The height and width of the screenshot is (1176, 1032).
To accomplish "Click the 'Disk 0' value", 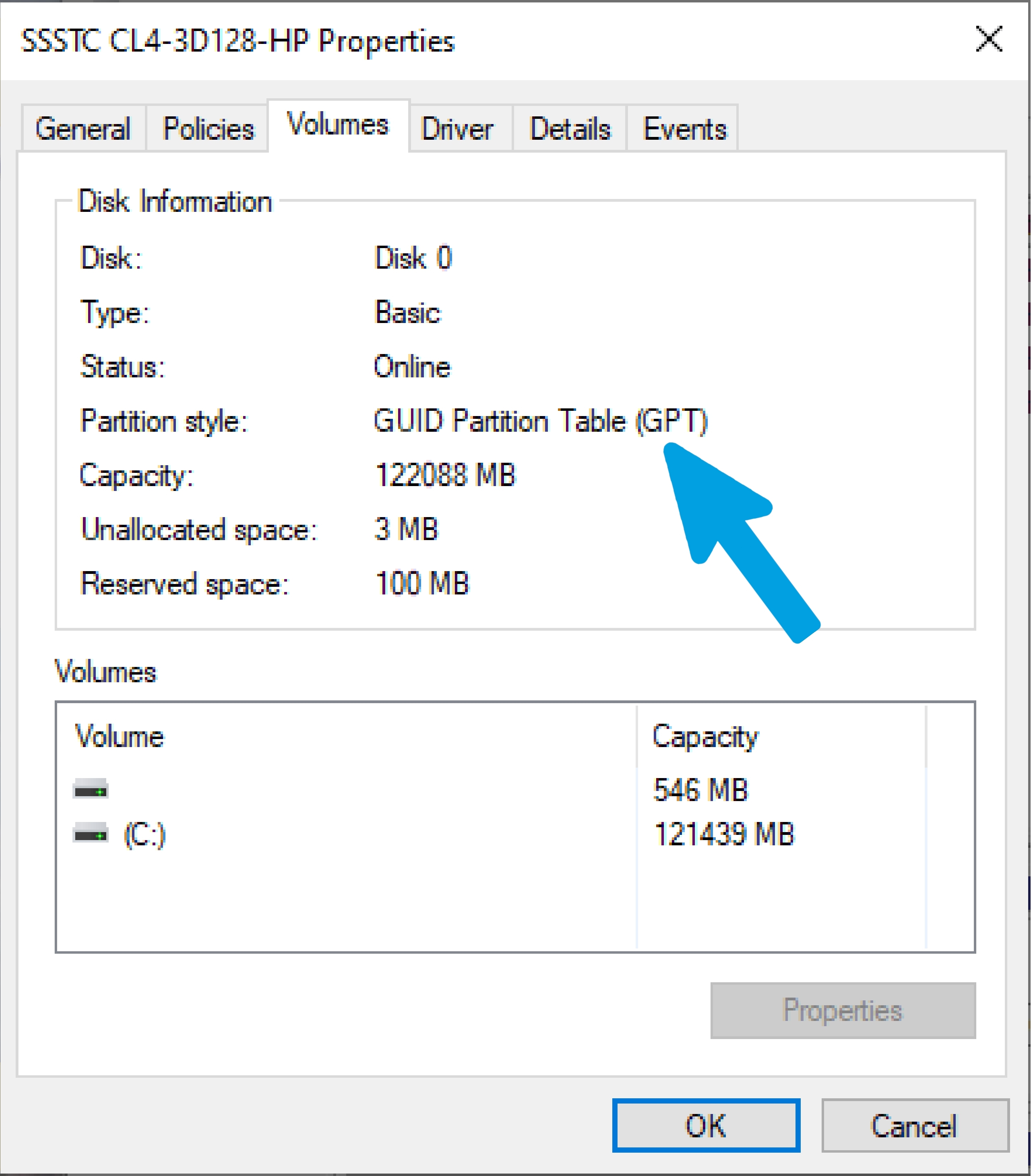I will click(x=413, y=257).
